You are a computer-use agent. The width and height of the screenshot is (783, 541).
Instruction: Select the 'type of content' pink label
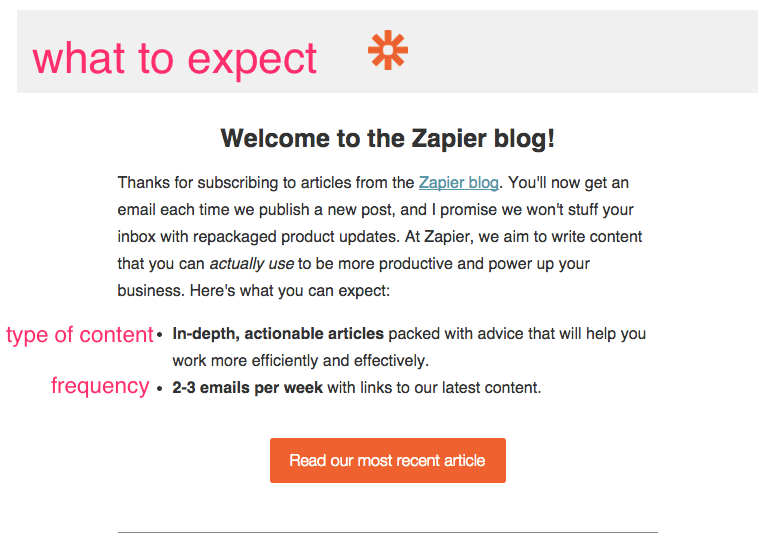click(x=79, y=335)
